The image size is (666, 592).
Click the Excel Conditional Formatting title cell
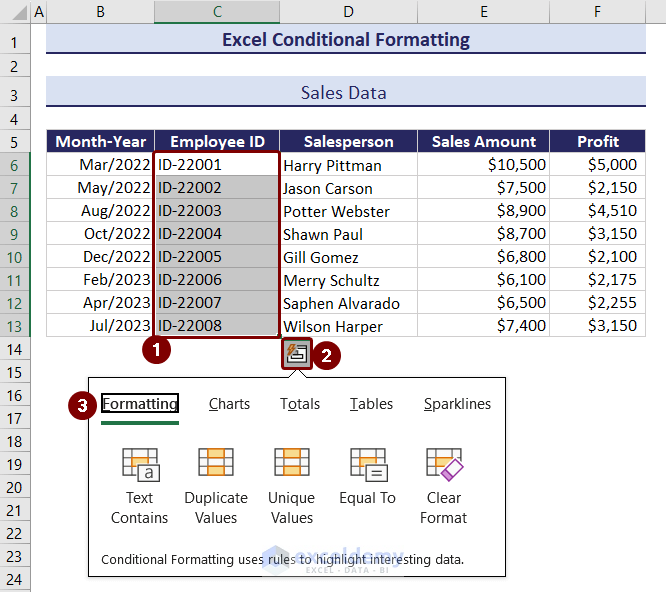[x=346, y=39]
